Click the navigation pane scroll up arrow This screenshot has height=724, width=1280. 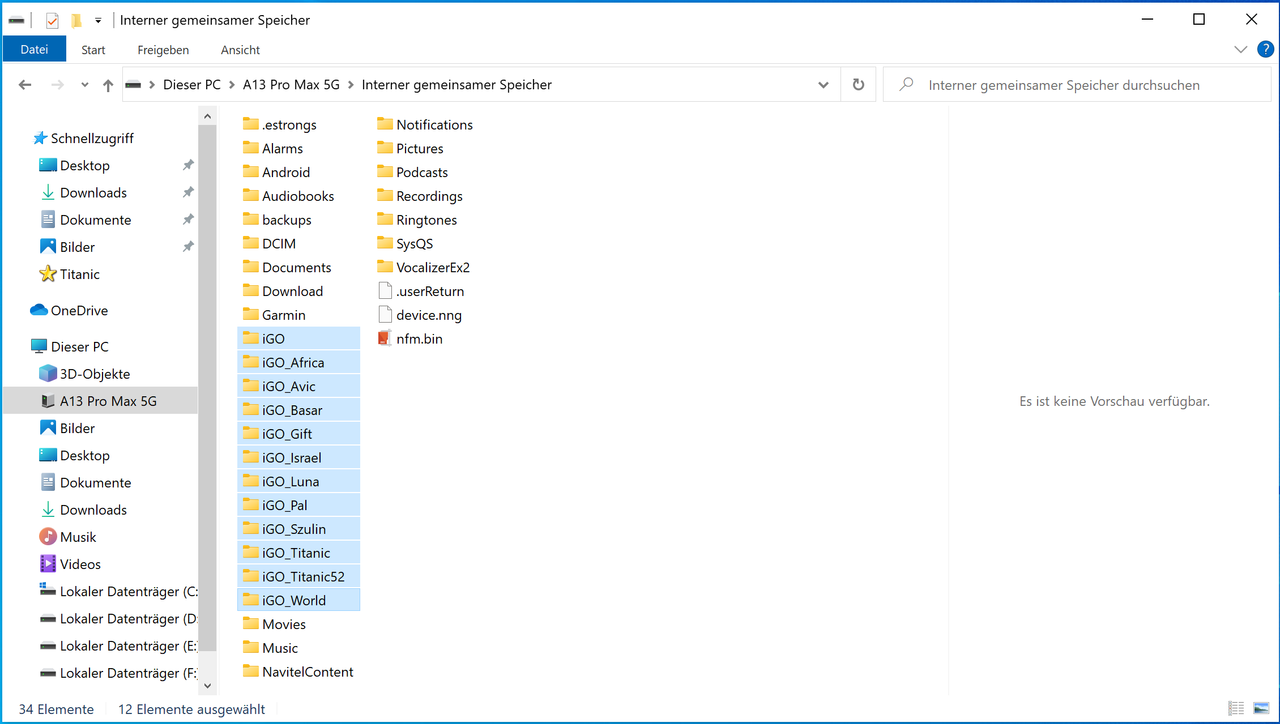208,116
